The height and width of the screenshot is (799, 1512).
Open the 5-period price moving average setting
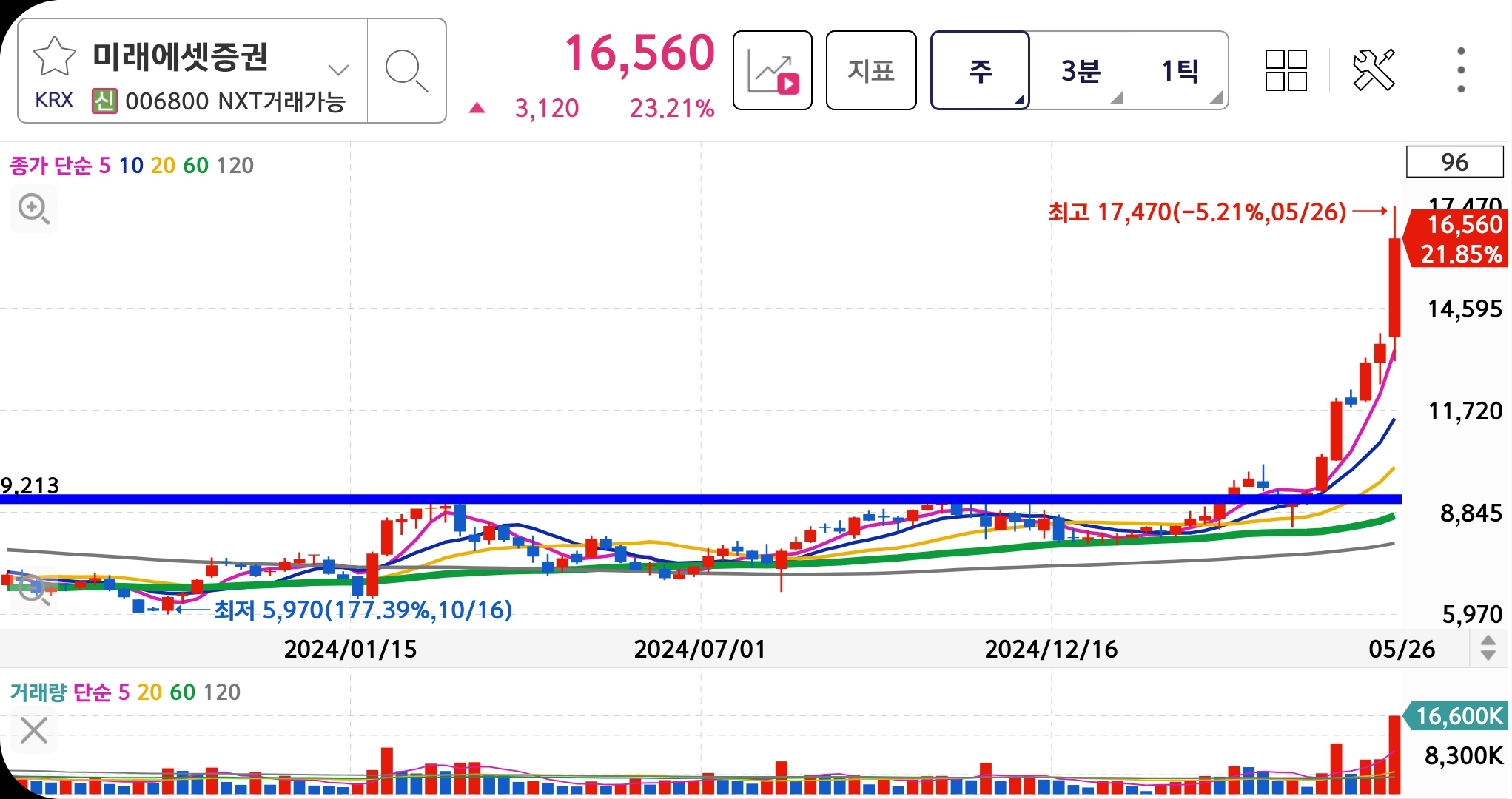tap(104, 165)
